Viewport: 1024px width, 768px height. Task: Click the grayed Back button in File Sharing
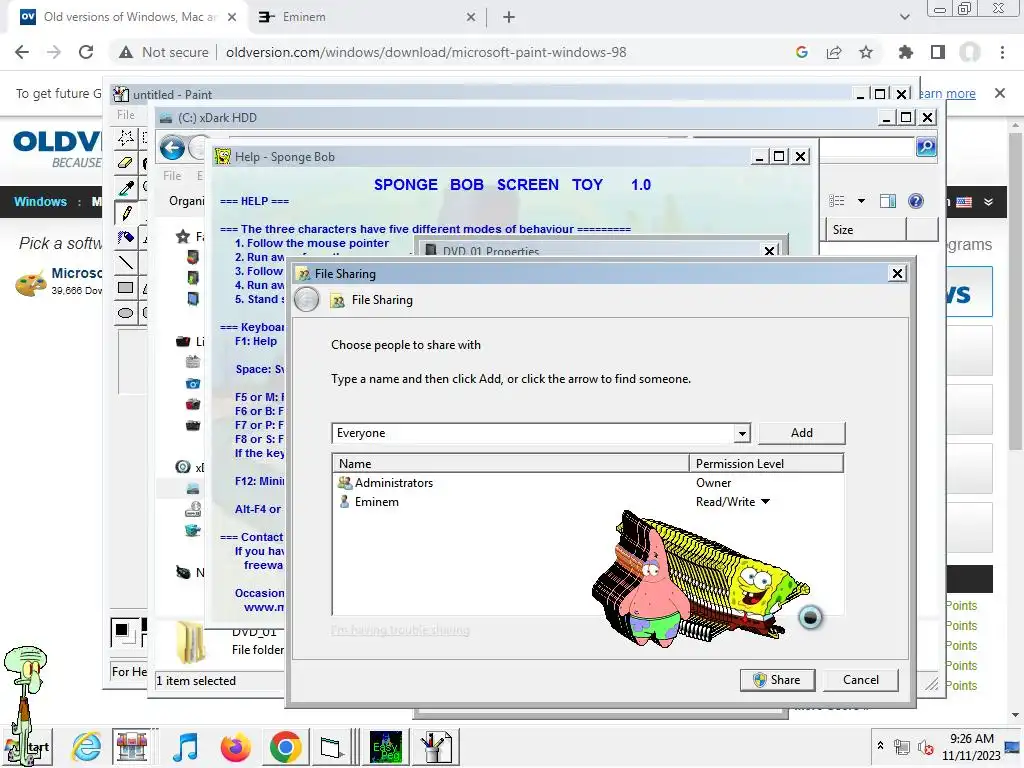[307, 300]
